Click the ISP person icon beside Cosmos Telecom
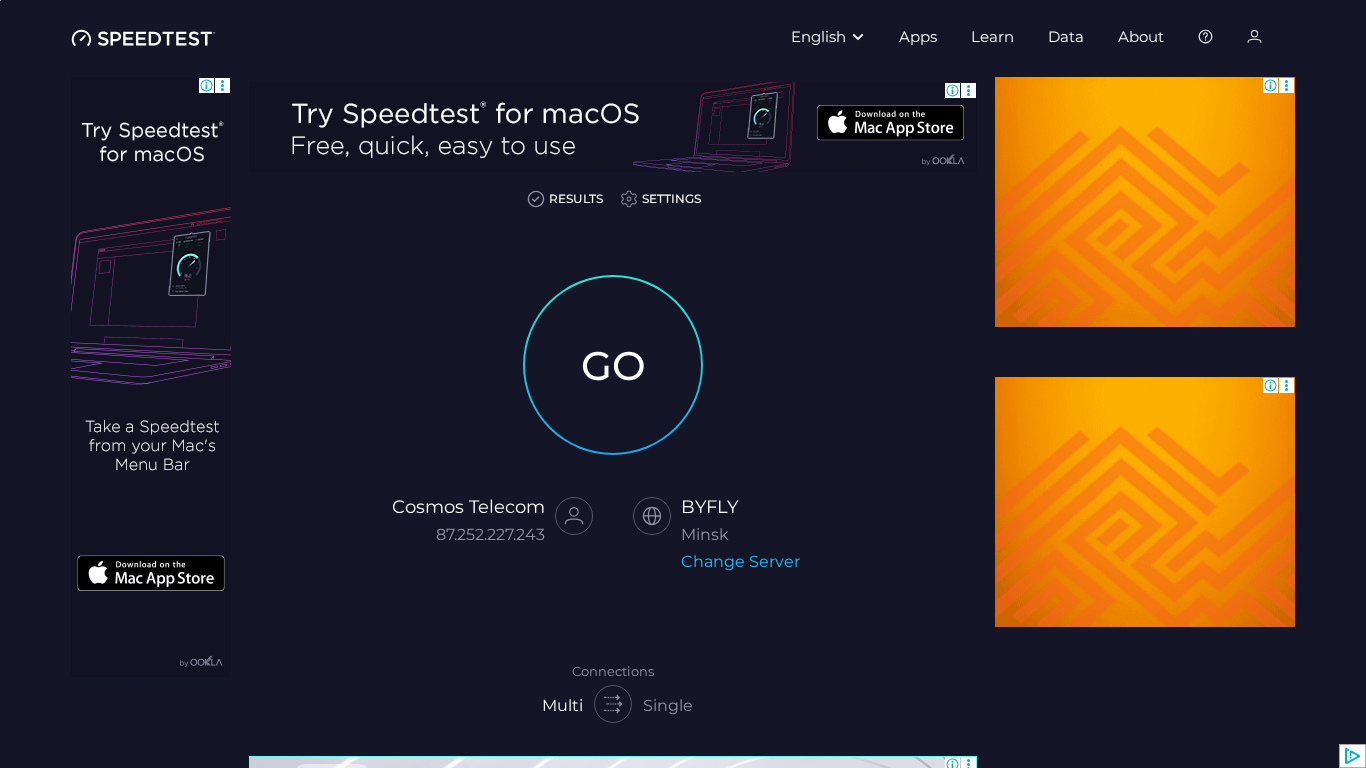This screenshot has width=1366, height=768. coord(574,516)
